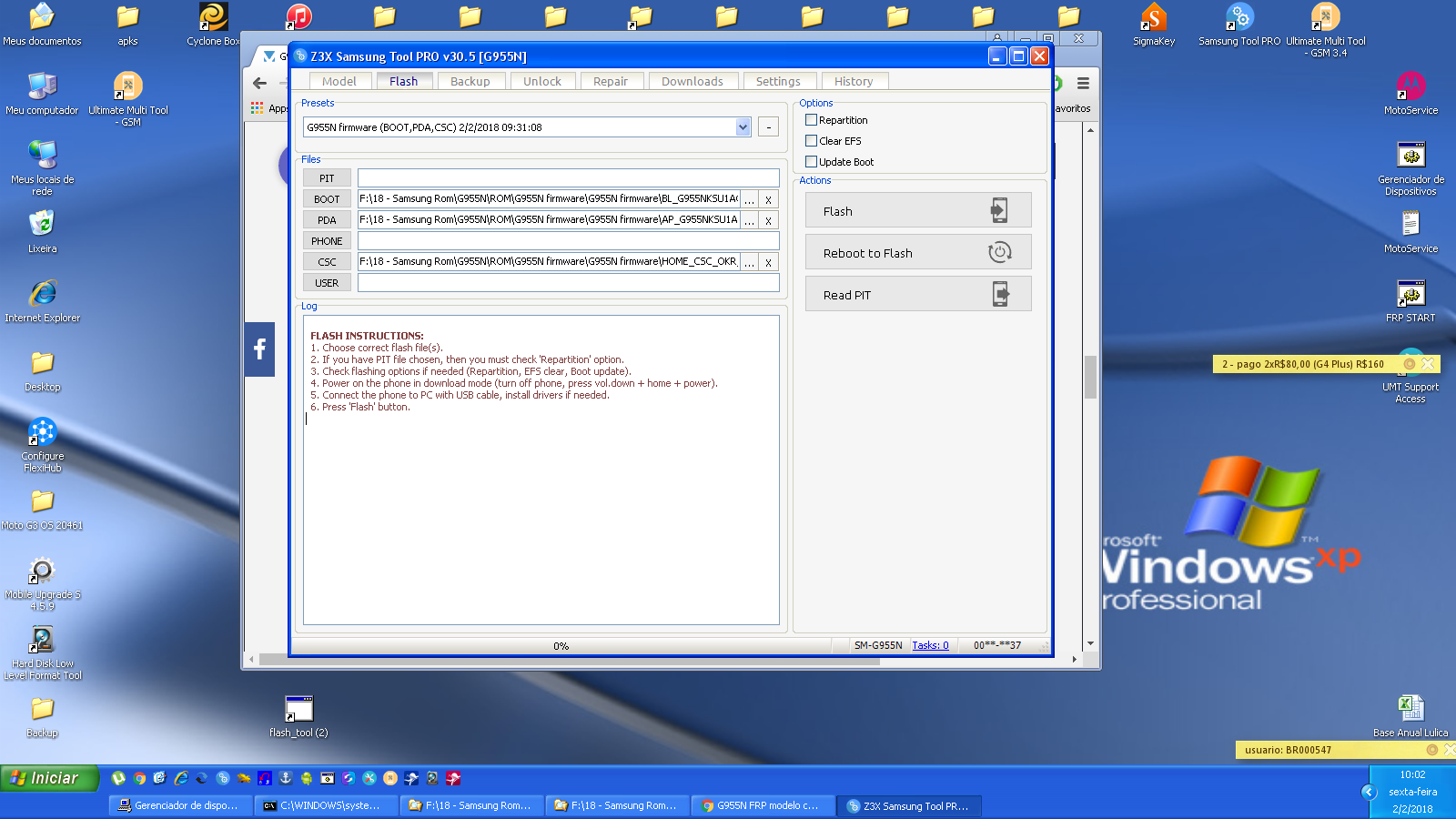The image size is (1456, 819).
Task: Launch uTorrent from quick launch bar
Action: point(118,778)
